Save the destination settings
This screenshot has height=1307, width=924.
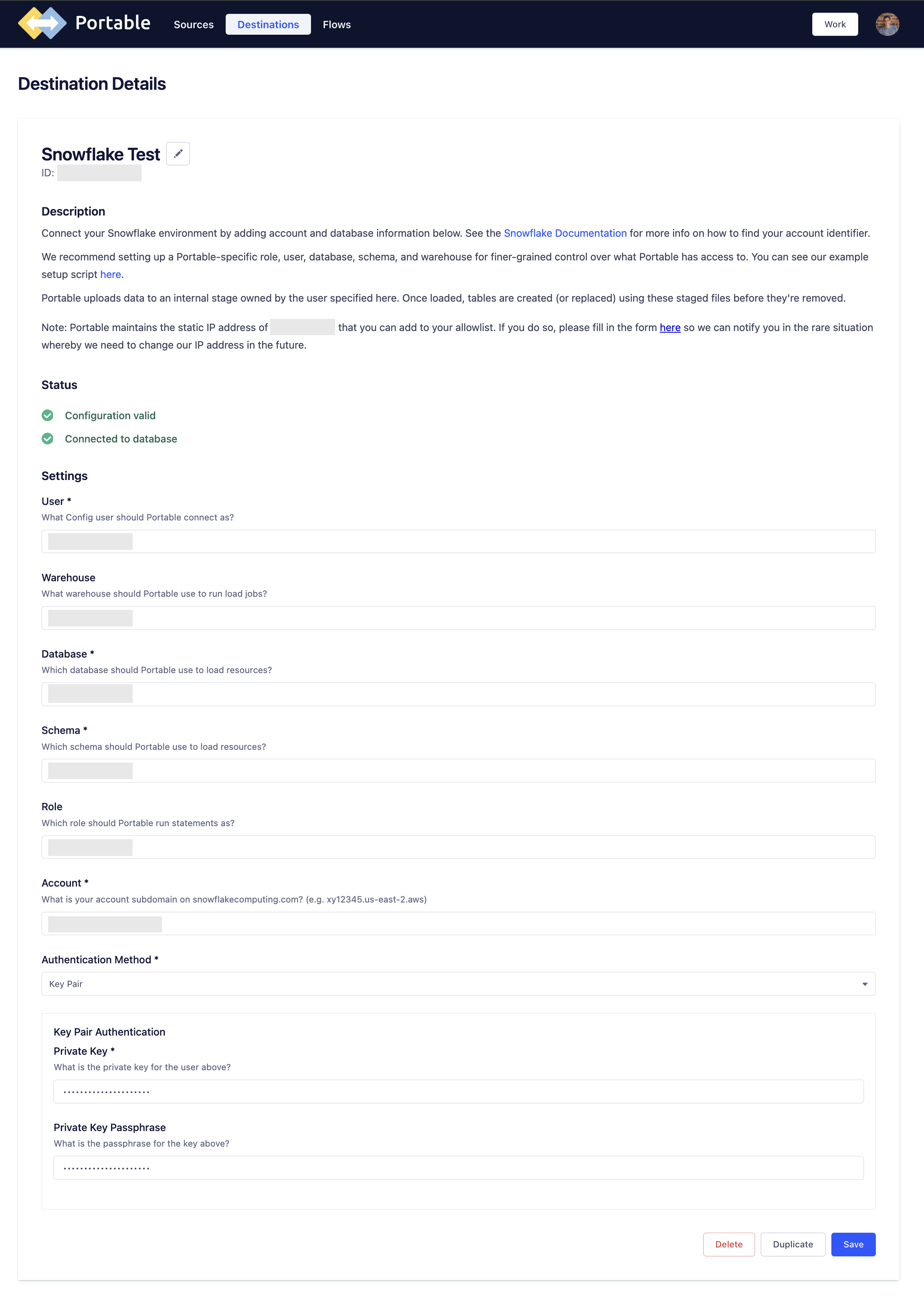point(853,1245)
